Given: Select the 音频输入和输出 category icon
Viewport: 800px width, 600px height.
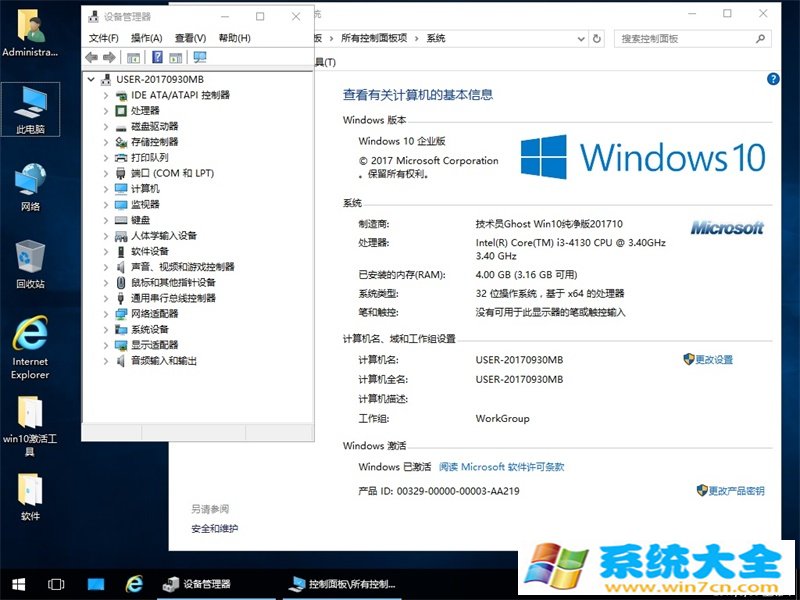Looking at the screenshot, I should click(121, 361).
